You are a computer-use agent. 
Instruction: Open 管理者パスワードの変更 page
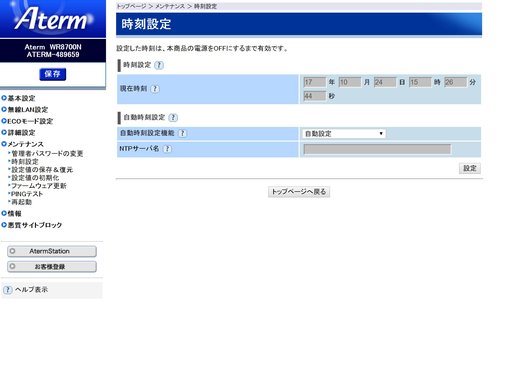(47, 153)
